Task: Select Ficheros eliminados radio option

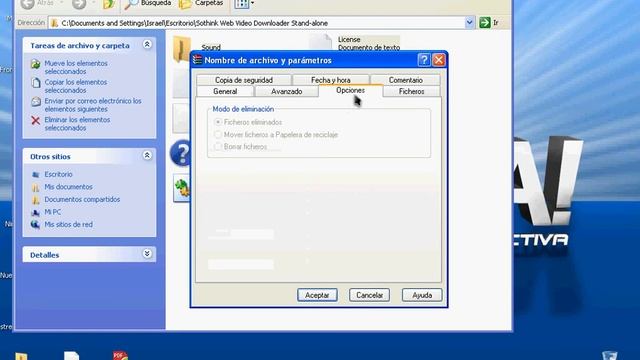Action: coord(248,122)
